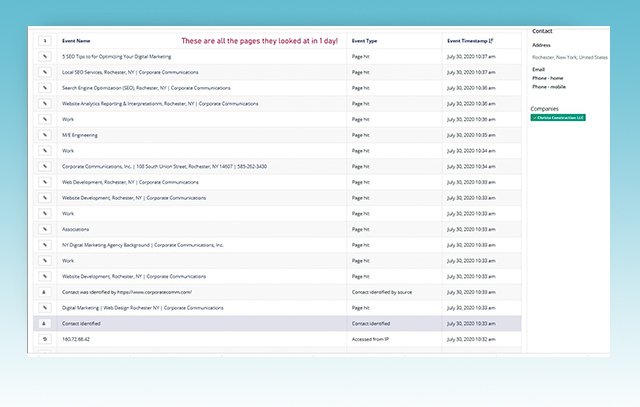Click 'Contact identified' event type in highlighted row
Image resolution: width=640 pixels, height=407 pixels.
point(371,324)
